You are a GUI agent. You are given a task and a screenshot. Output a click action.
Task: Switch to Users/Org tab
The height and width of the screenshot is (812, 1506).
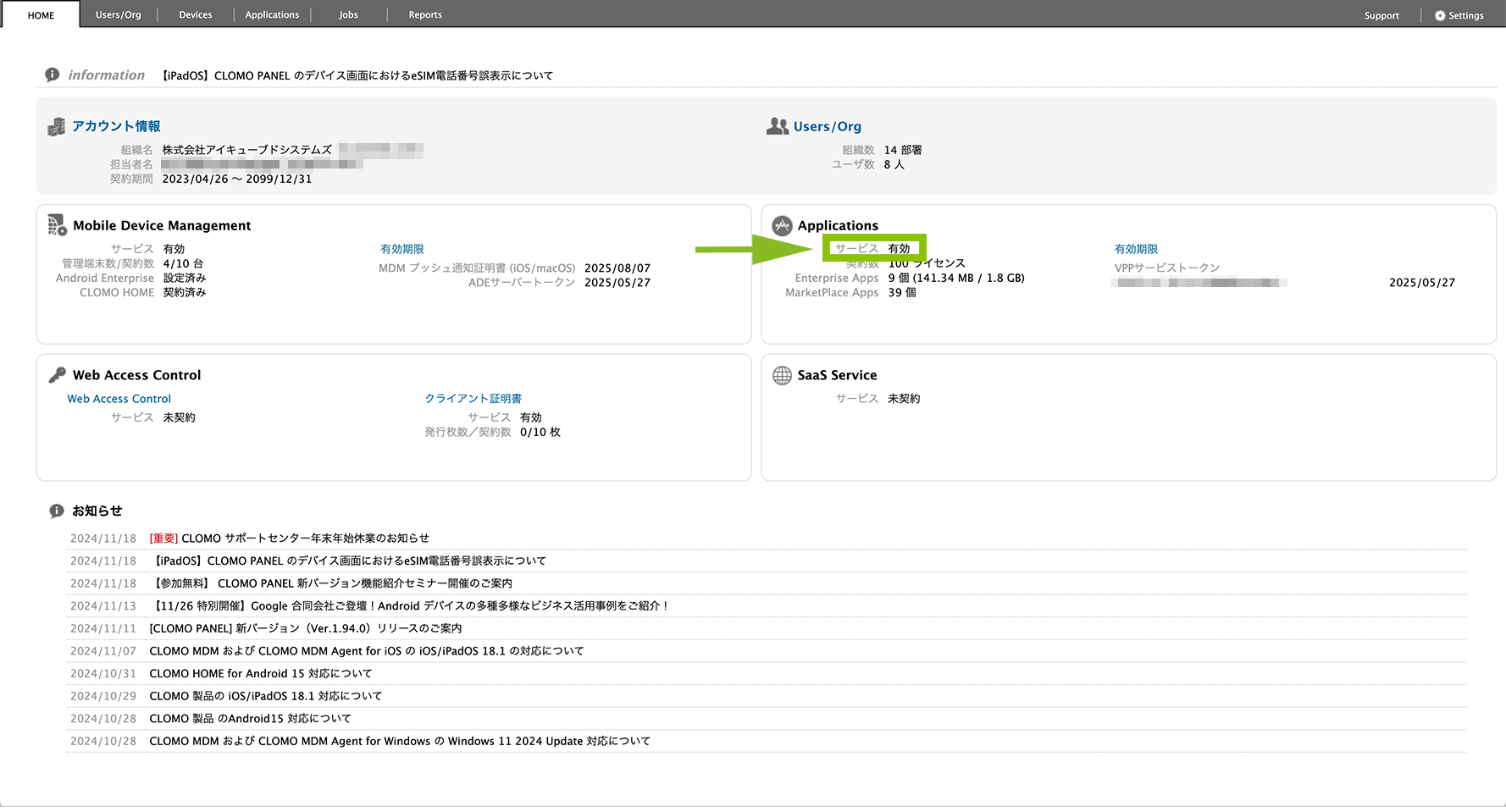pyautogui.click(x=119, y=15)
